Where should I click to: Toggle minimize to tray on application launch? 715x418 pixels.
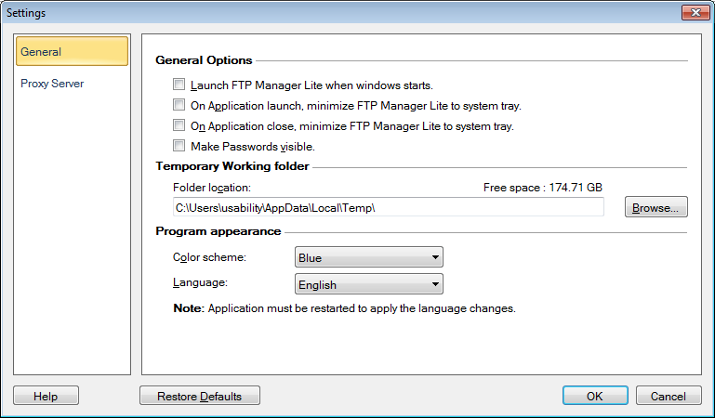(x=179, y=105)
